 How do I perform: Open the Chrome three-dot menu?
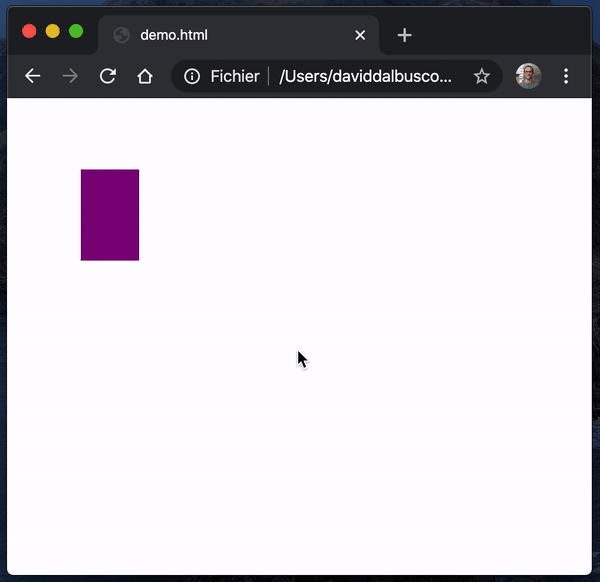[x=566, y=76]
